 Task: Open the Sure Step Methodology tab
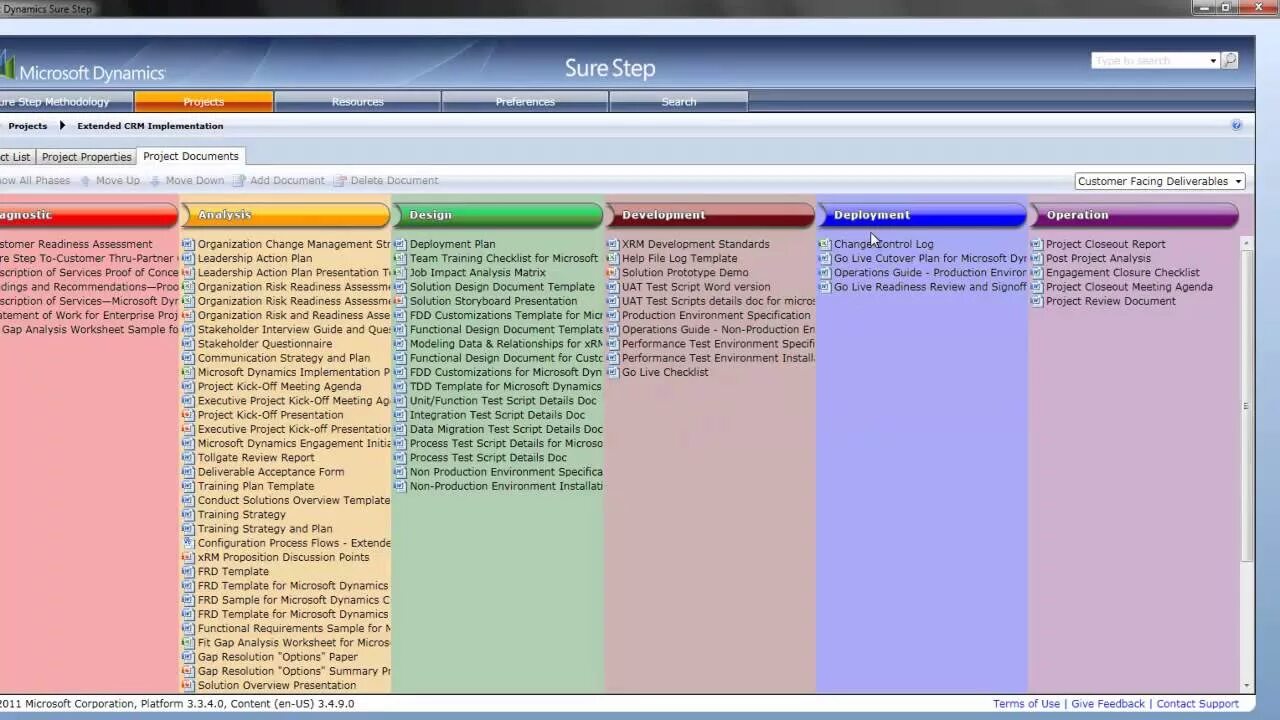(x=65, y=102)
